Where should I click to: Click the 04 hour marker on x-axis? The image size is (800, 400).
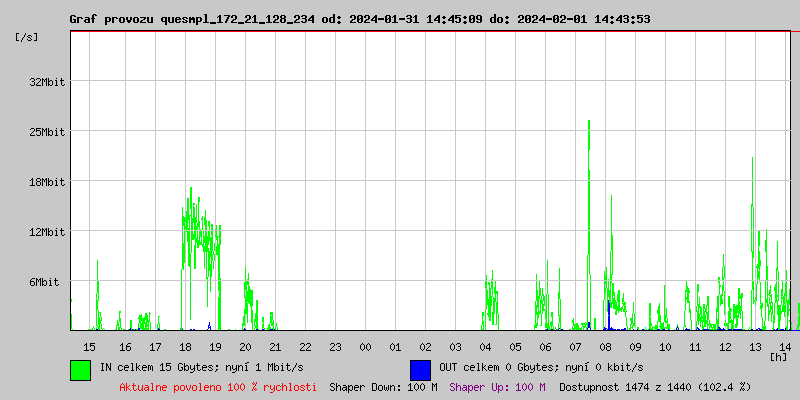[x=485, y=346]
